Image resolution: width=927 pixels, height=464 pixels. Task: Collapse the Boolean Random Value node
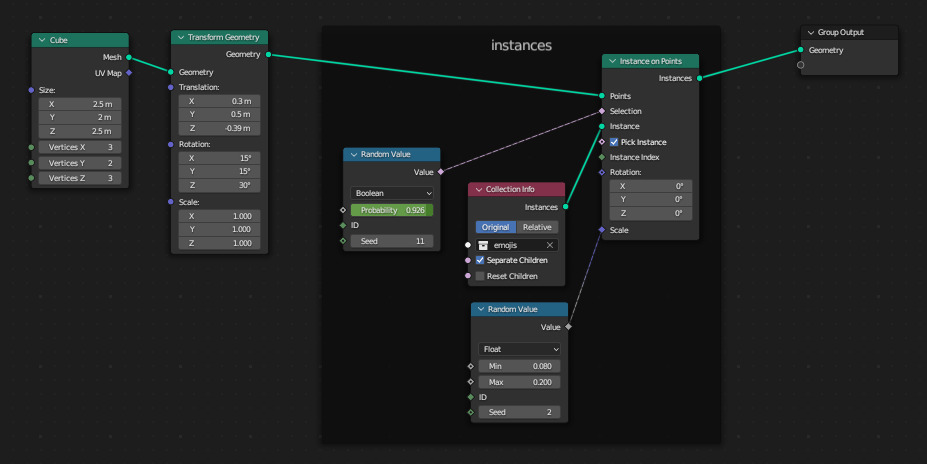pyautogui.click(x=354, y=154)
